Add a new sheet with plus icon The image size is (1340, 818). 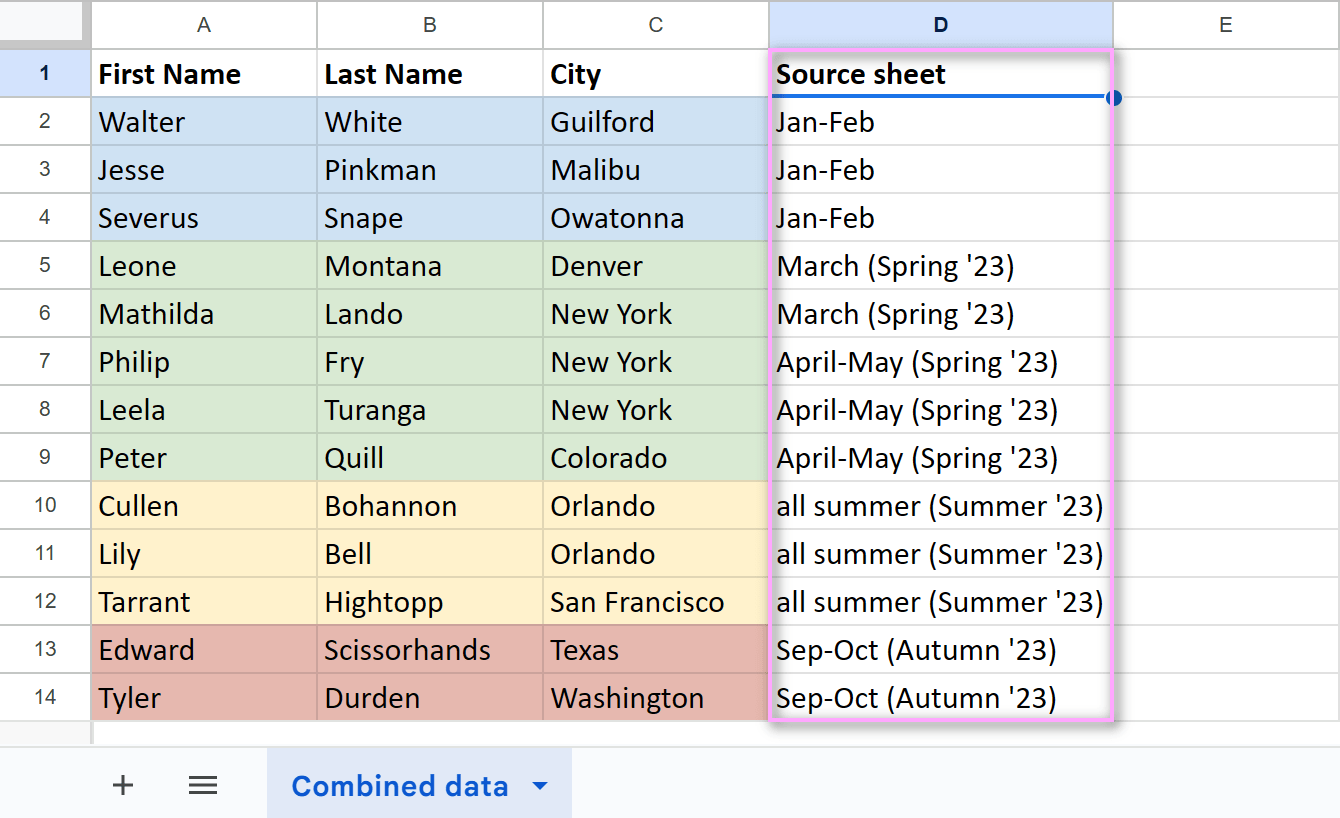tap(123, 785)
